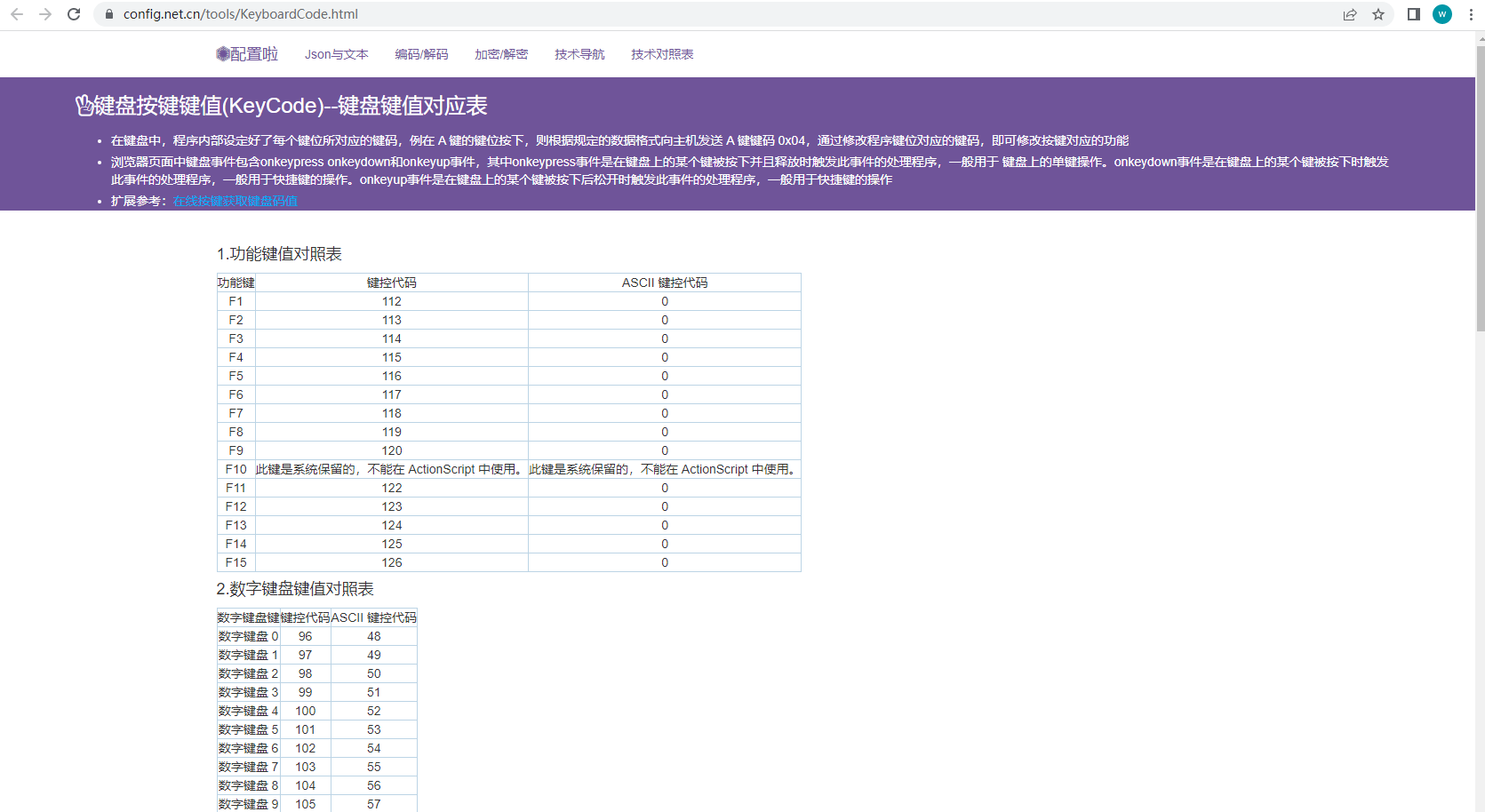Open the share icon in the toolbar

point(1350,14)
